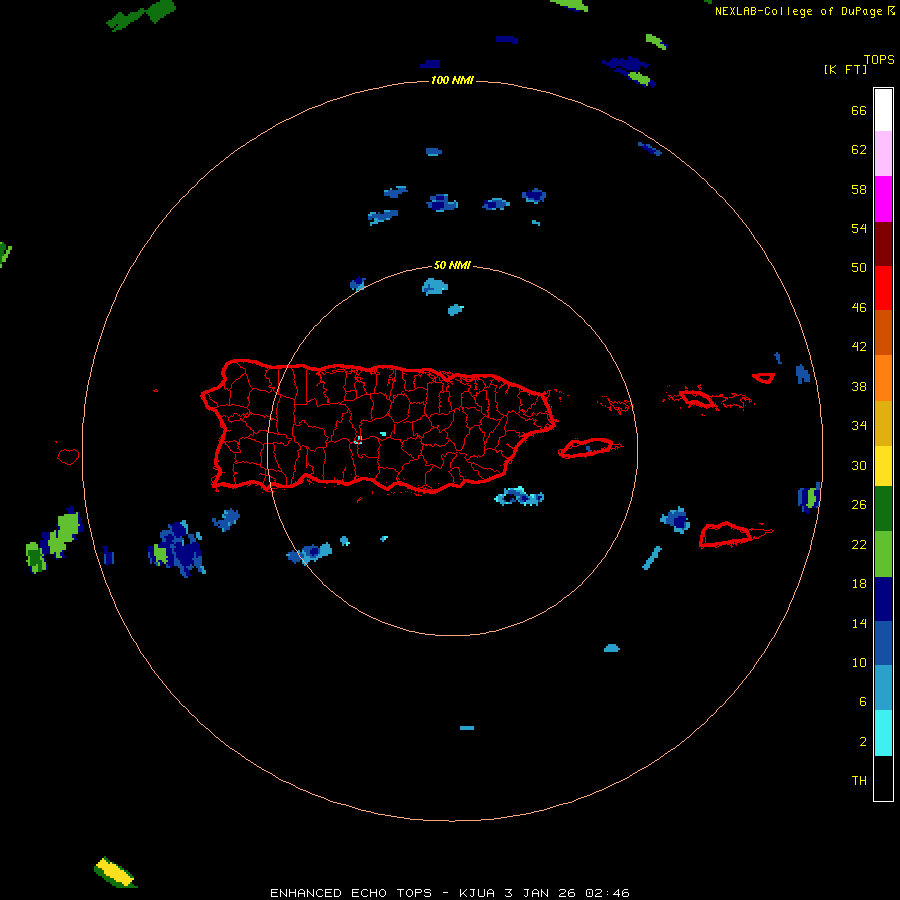Click the 26 value on the legend
900x900 pixels.
click(x=859, y=505)
